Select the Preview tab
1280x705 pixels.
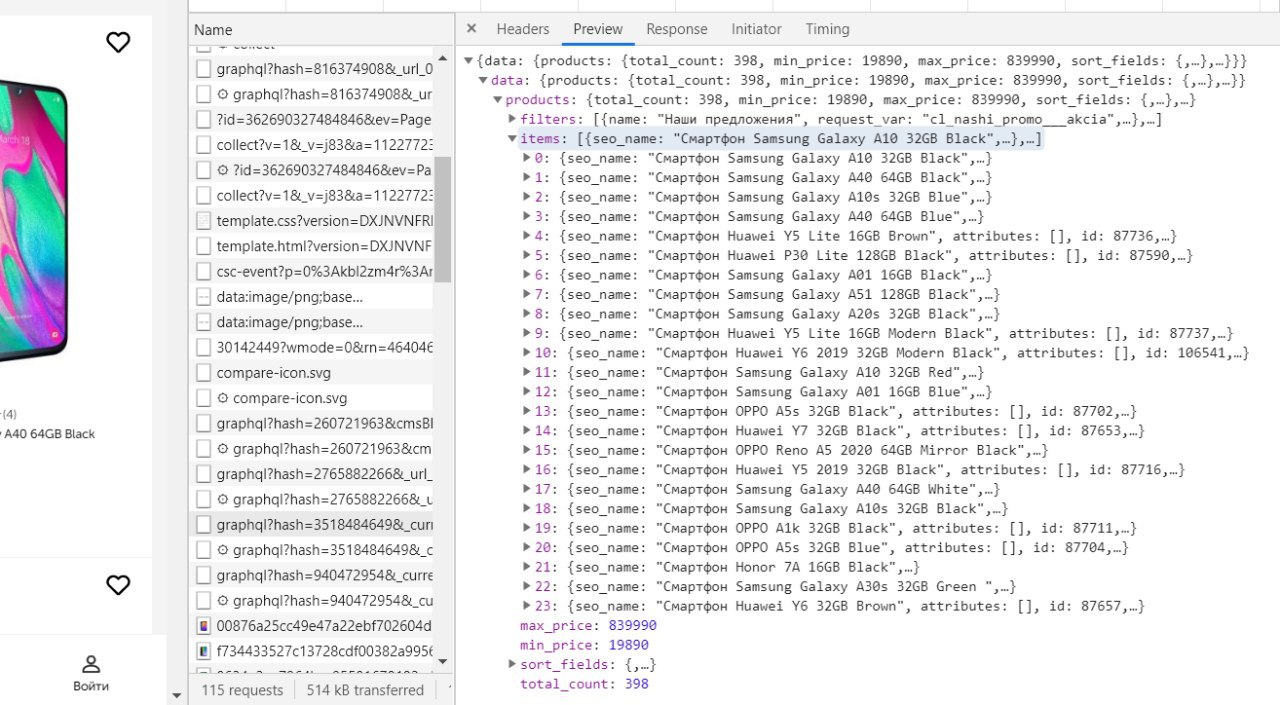point(598,29)
